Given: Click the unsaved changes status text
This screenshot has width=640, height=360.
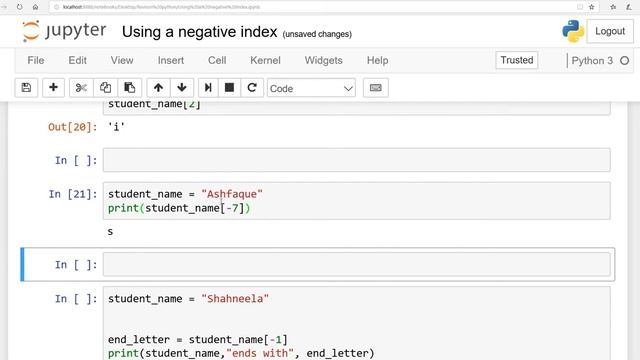Looking at the screenshot, I should [x=317, y=34].
